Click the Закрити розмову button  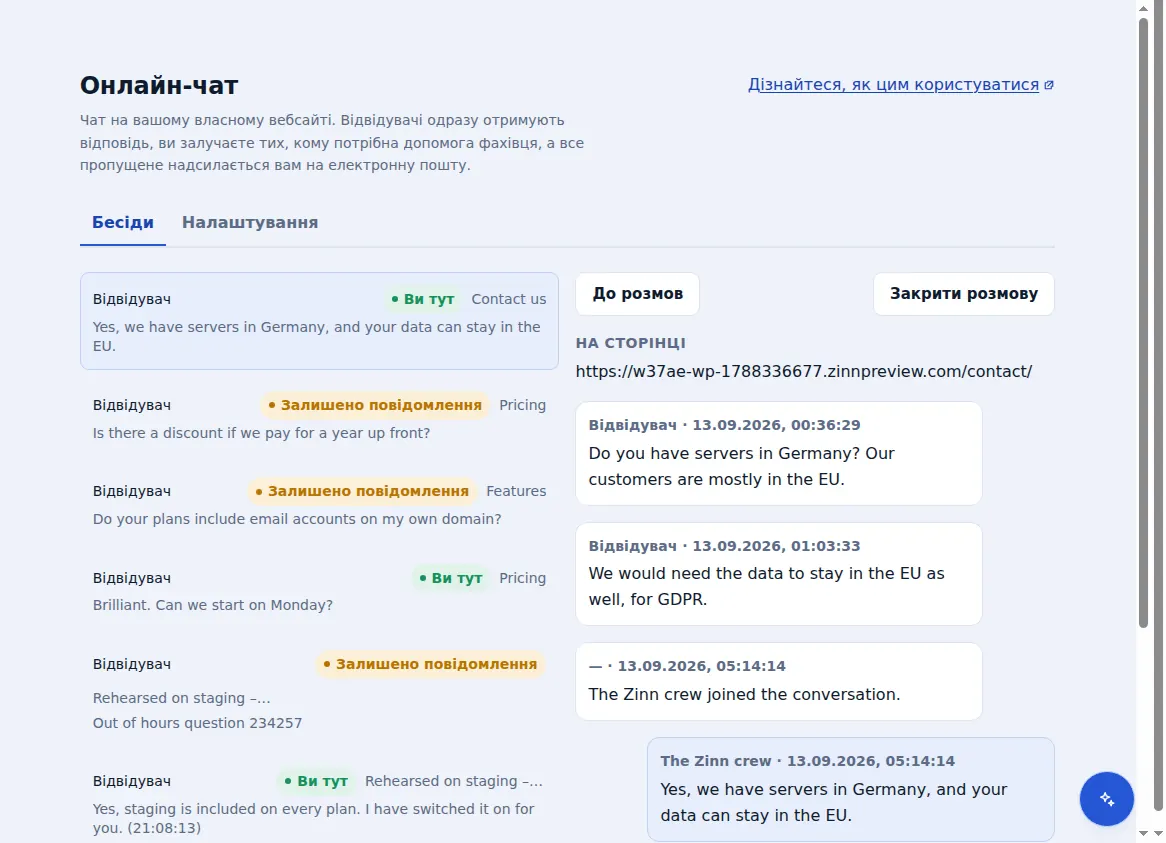click(964, 294)
